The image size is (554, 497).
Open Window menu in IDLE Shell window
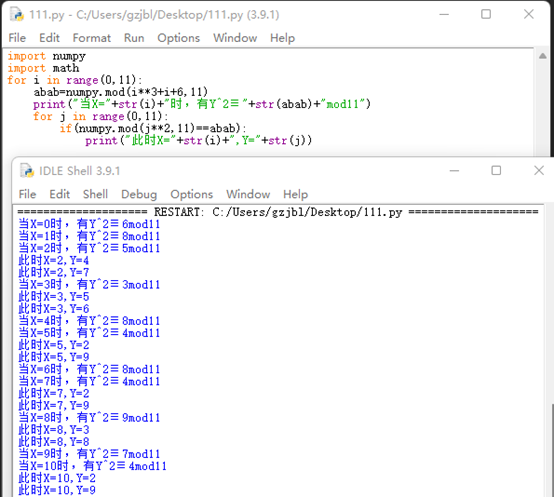[x=248, y=194]
